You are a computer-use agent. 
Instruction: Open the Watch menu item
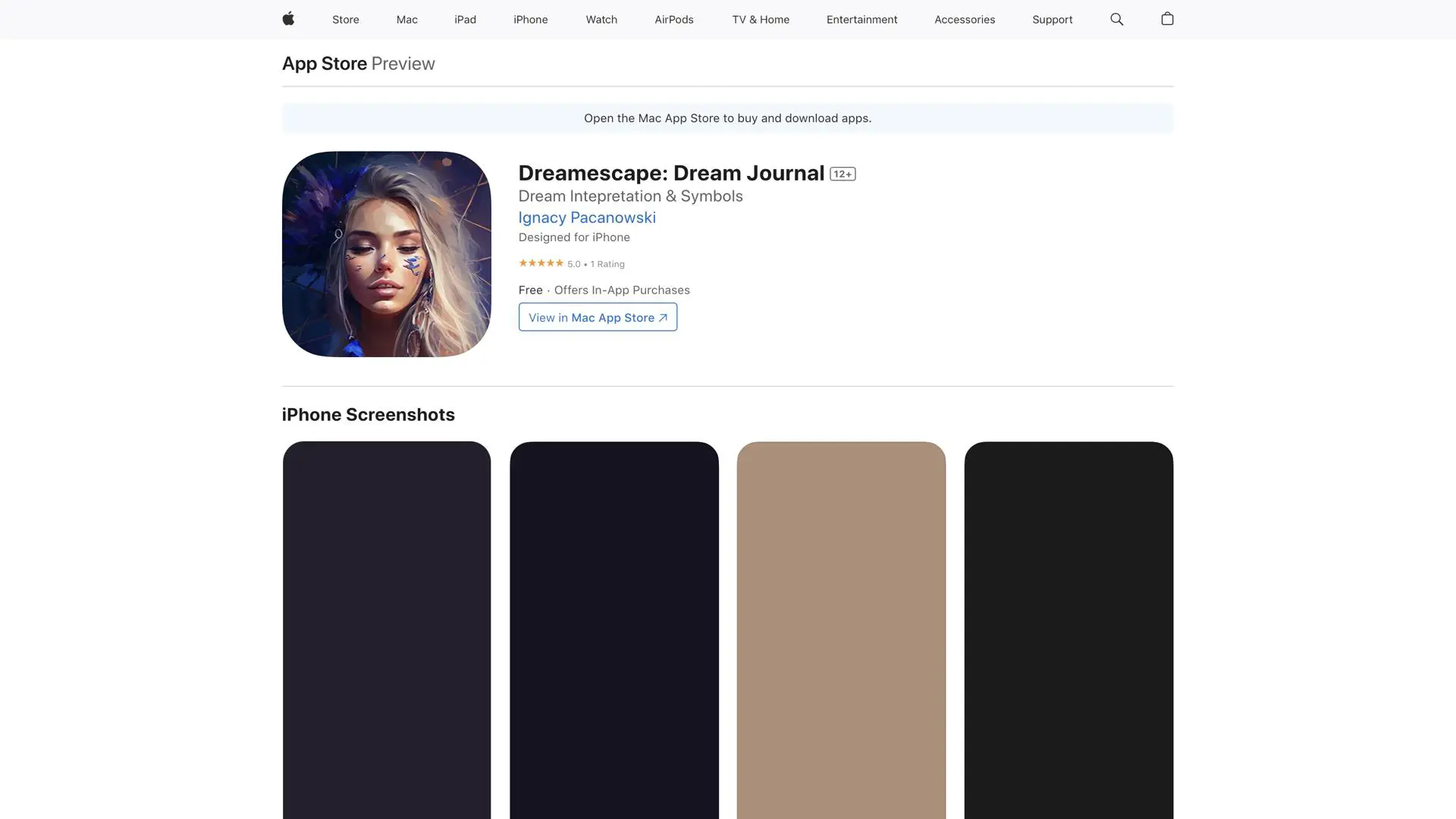[601, 20]
